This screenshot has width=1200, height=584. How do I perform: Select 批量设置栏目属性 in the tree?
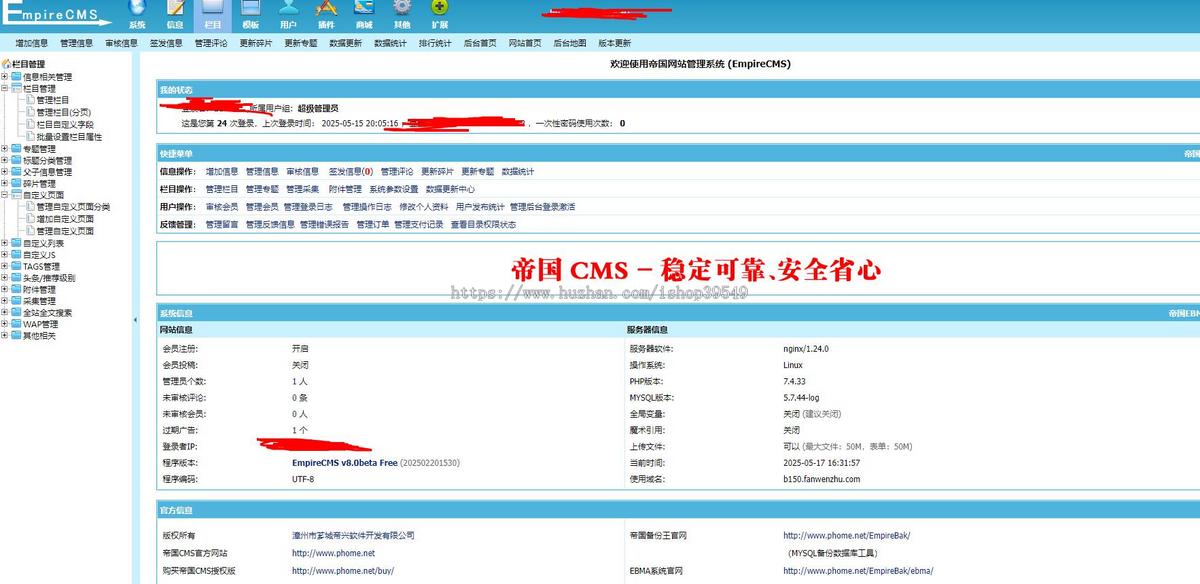click(x=69, y=137)
